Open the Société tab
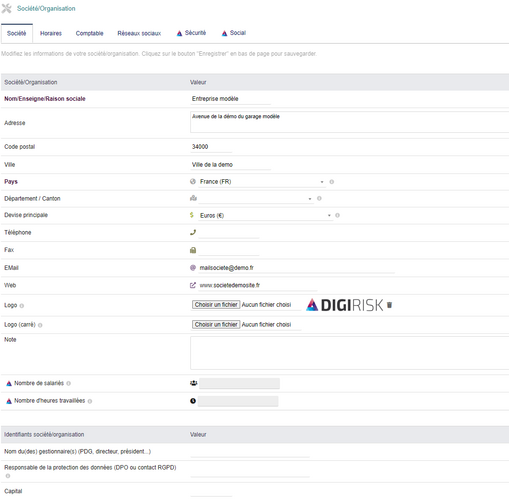 click(17, 33)
